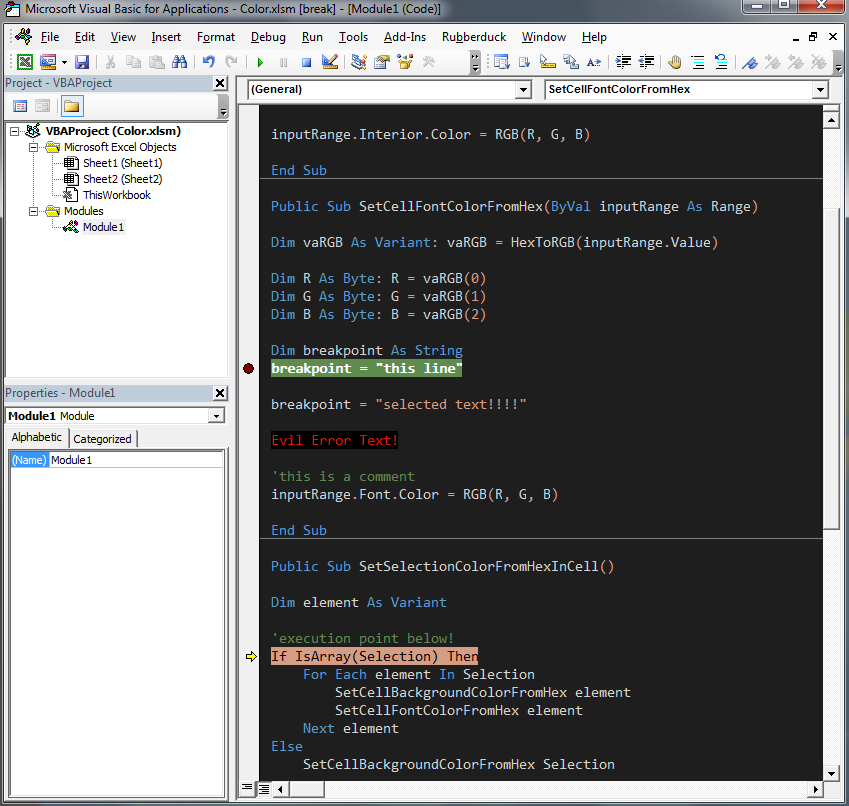849x806 pixels.
Task: Open the Debug menu
Action: pos(268,37)
